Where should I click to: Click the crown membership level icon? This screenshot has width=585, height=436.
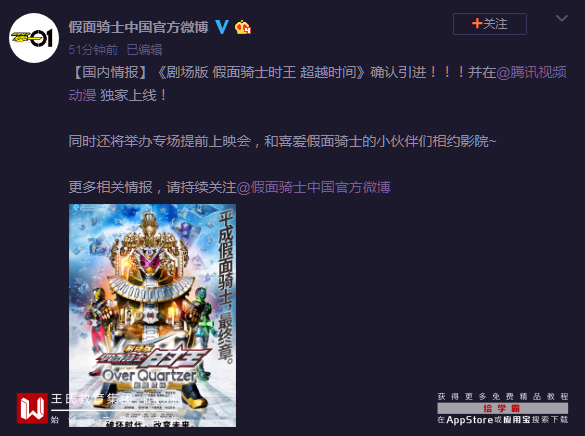point(243,27)
